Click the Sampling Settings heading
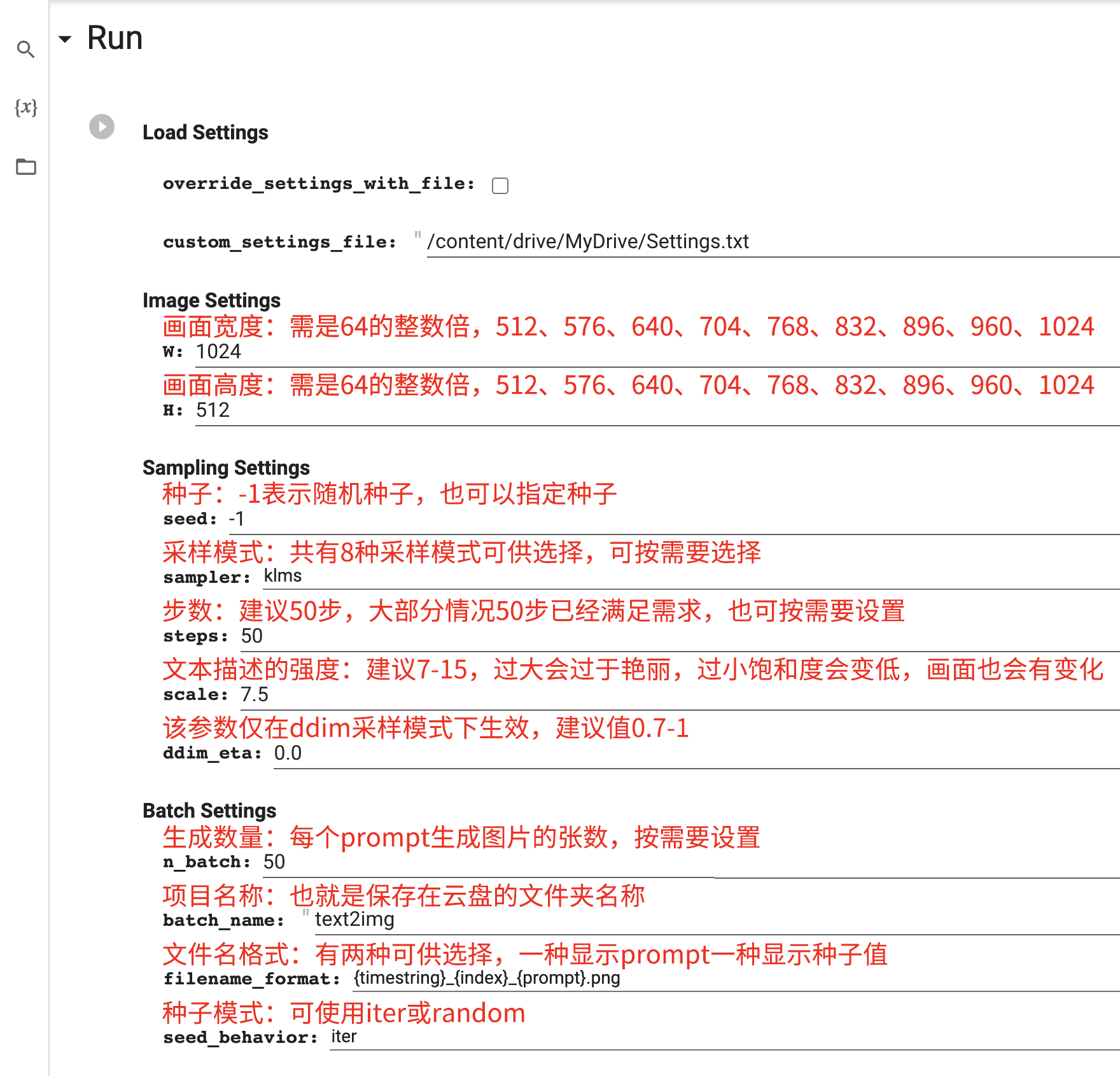Image resolution: width=1120 pixels, height=1076 pixels. [x=226, y=468]
